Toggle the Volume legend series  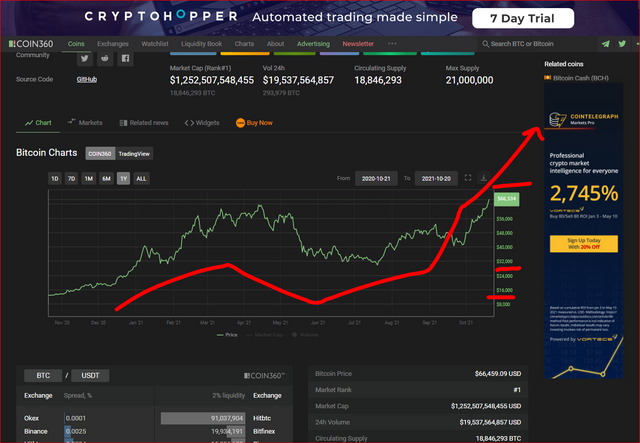tap(305, 335)
